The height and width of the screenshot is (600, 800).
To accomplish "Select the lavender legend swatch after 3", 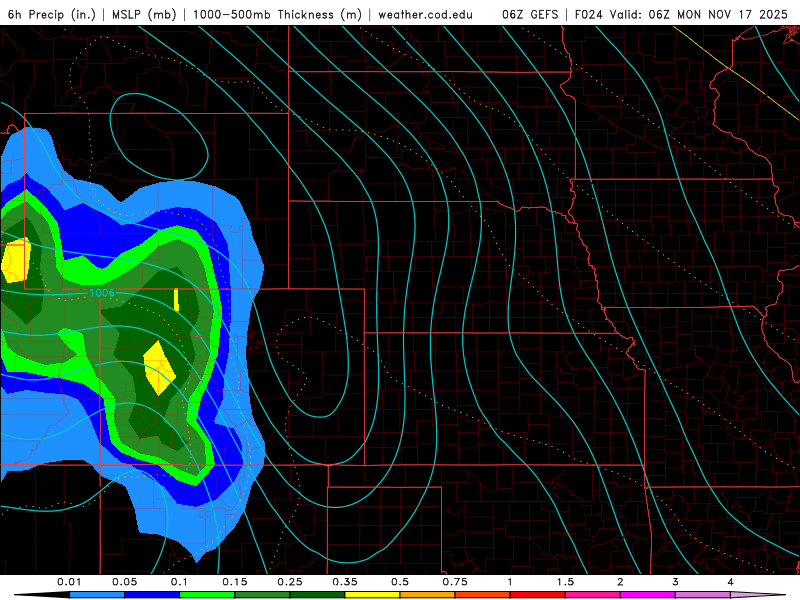I will coord(703,595).
